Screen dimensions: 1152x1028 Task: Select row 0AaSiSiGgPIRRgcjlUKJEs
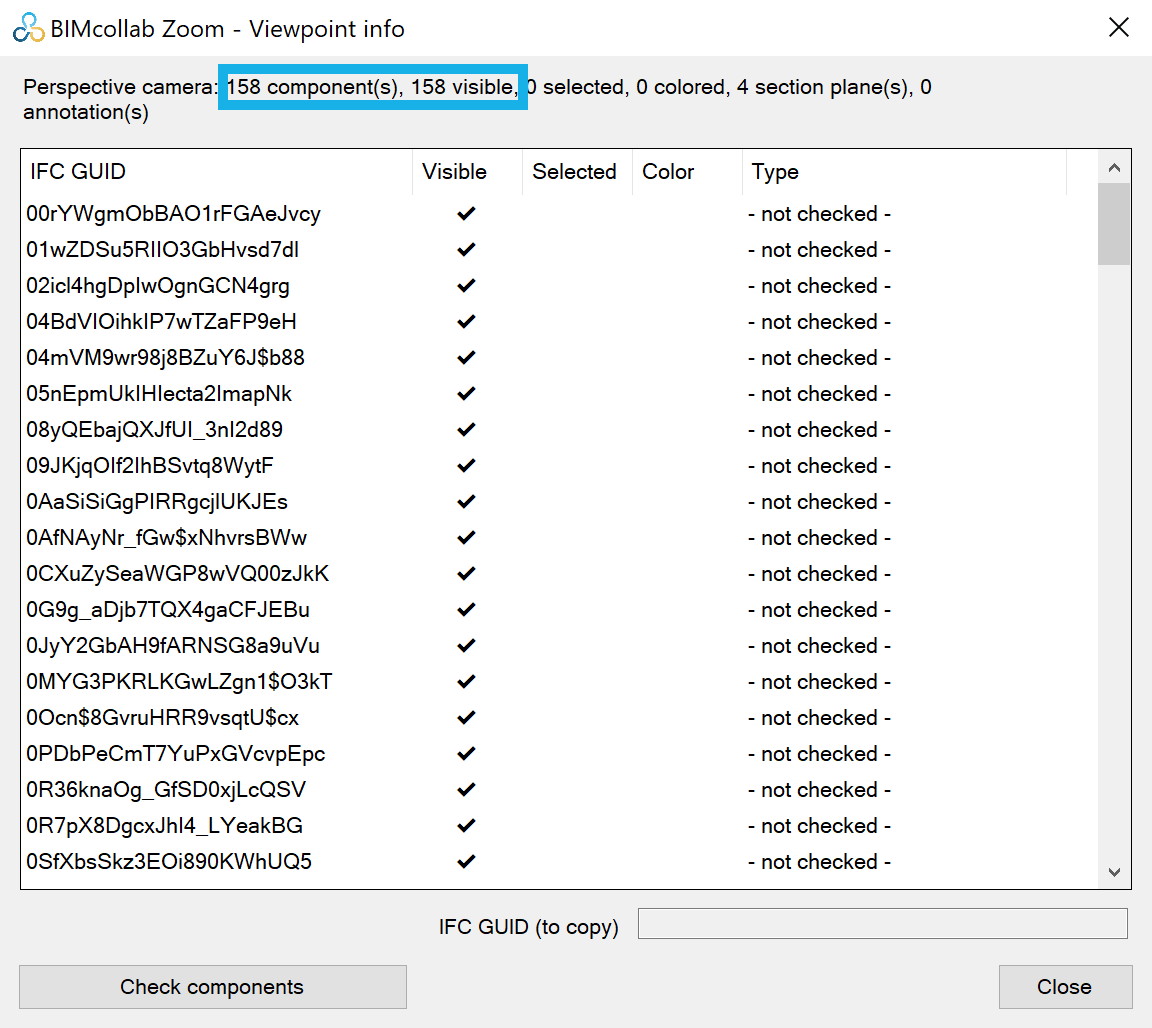[558, 502]
